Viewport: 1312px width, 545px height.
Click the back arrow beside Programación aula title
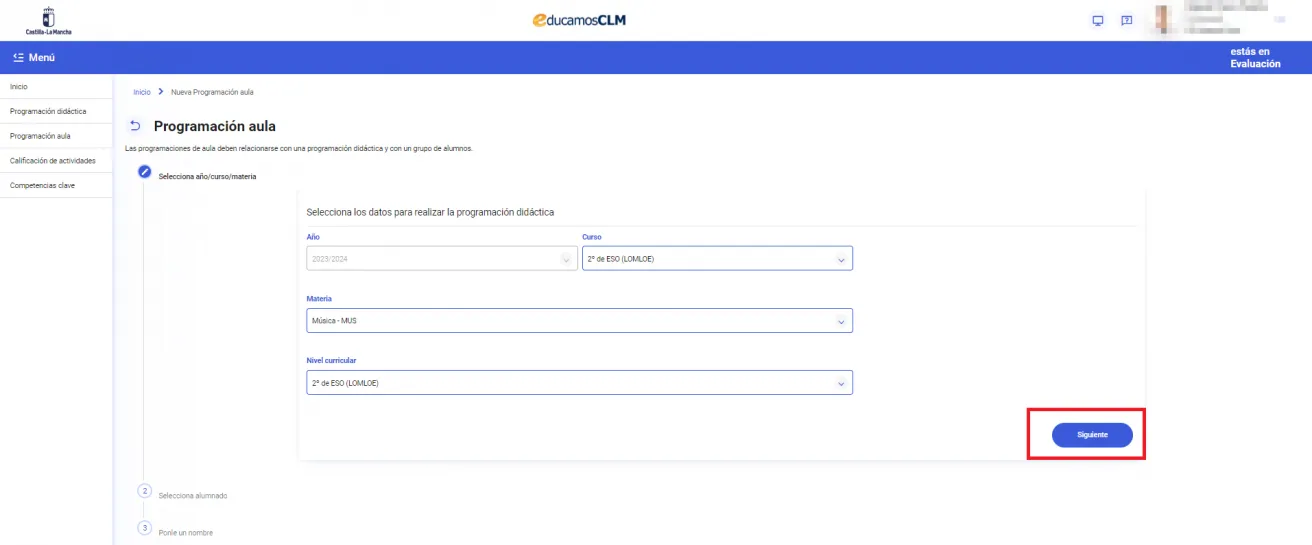136,127
